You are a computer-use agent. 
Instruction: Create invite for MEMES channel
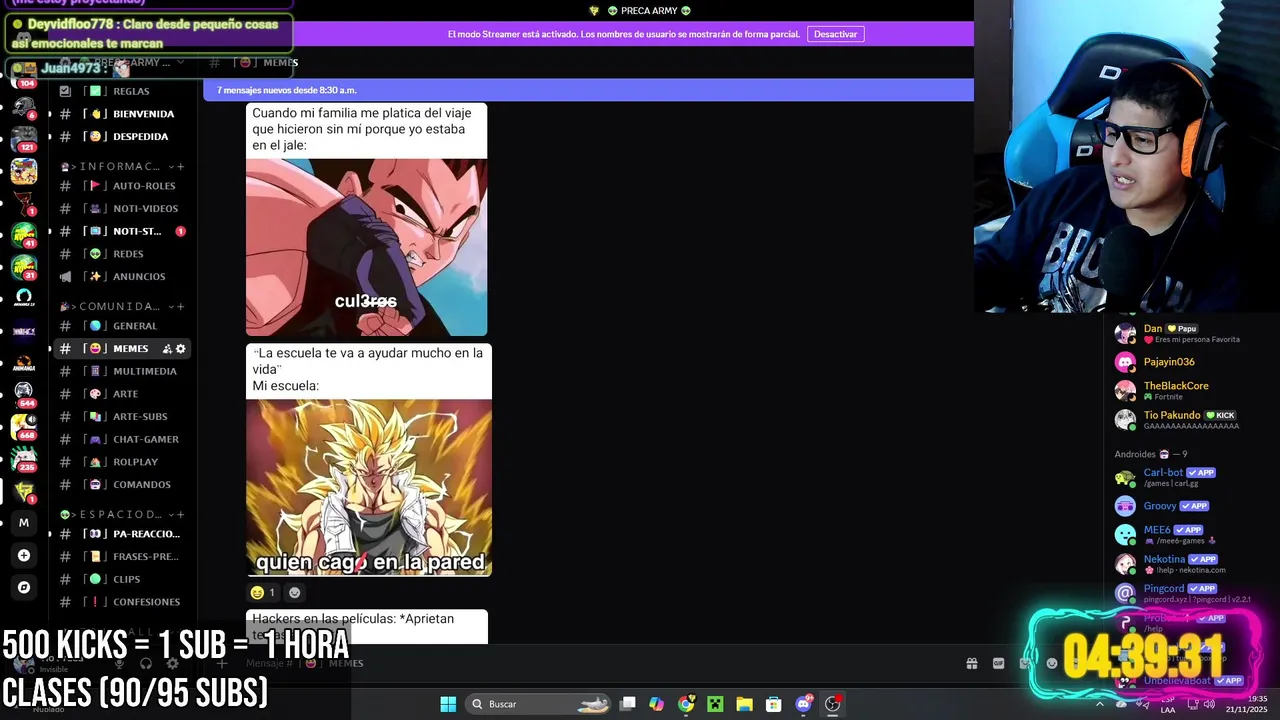tap(167, 349)
